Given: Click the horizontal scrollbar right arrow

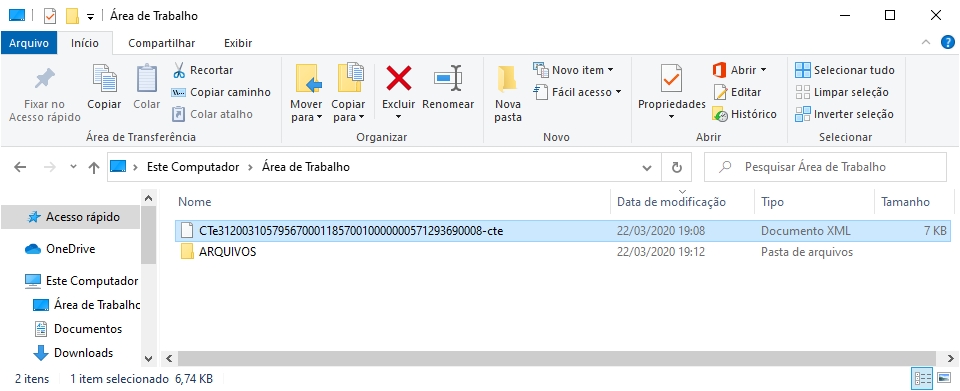Looking at the screenshot, I should point(951,359).
